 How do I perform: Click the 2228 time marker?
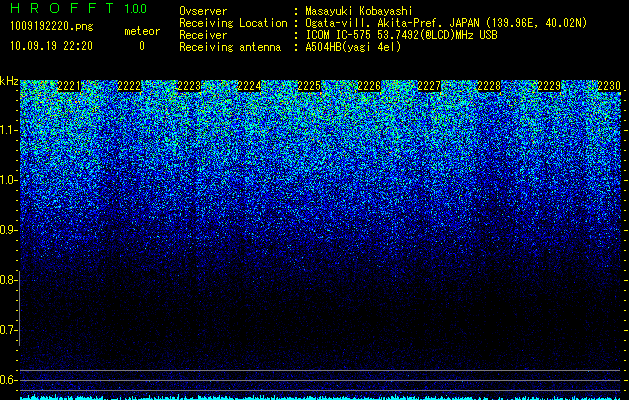489,86
